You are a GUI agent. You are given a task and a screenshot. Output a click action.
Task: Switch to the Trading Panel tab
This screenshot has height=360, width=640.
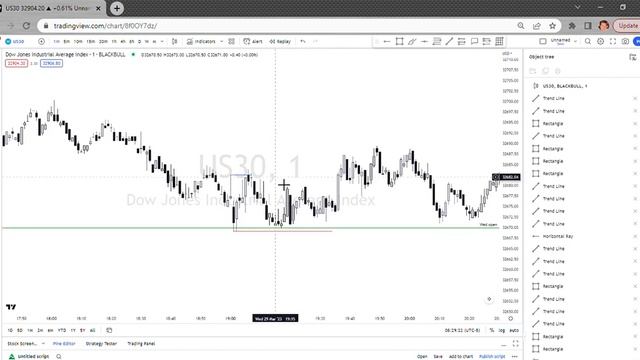pyautogui.click(x=141, y=344)
